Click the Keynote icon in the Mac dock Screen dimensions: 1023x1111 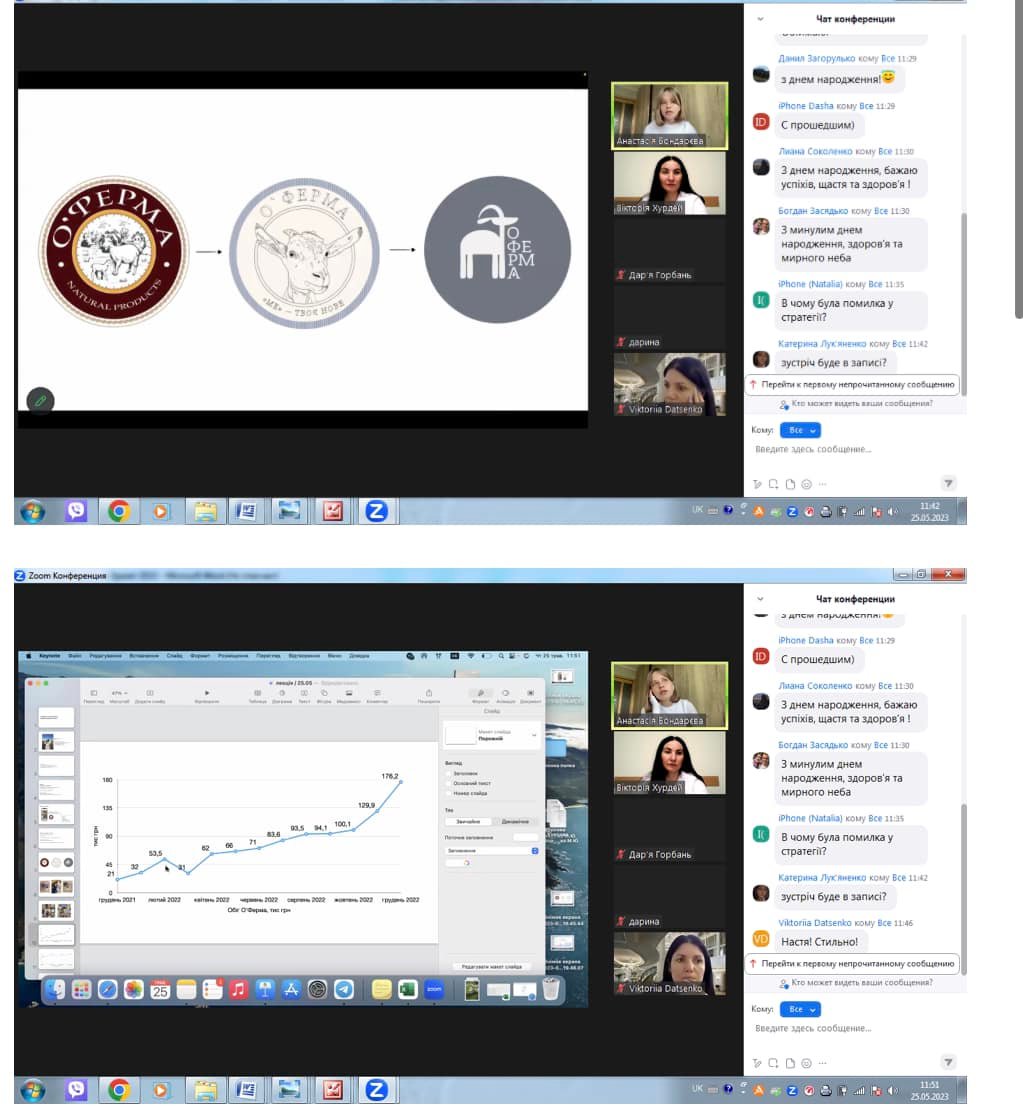click(x=265, y=989)
